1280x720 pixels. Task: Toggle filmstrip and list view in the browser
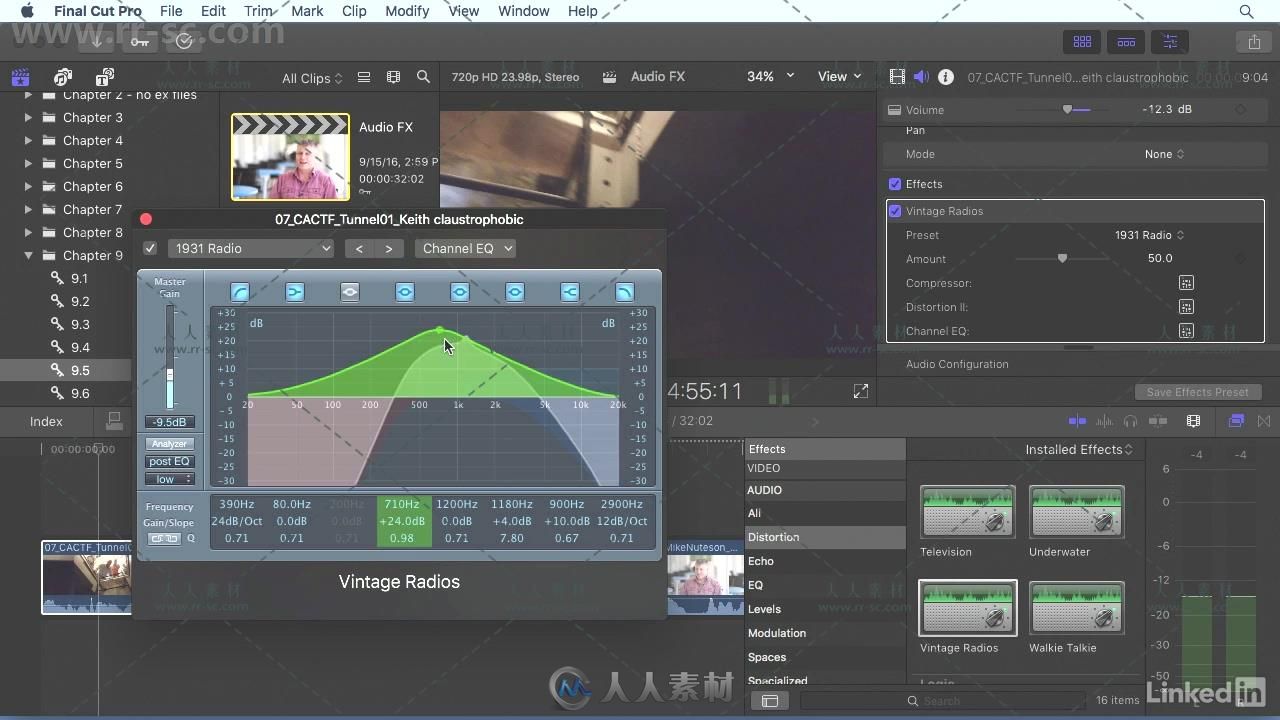[x=364, y=77]
